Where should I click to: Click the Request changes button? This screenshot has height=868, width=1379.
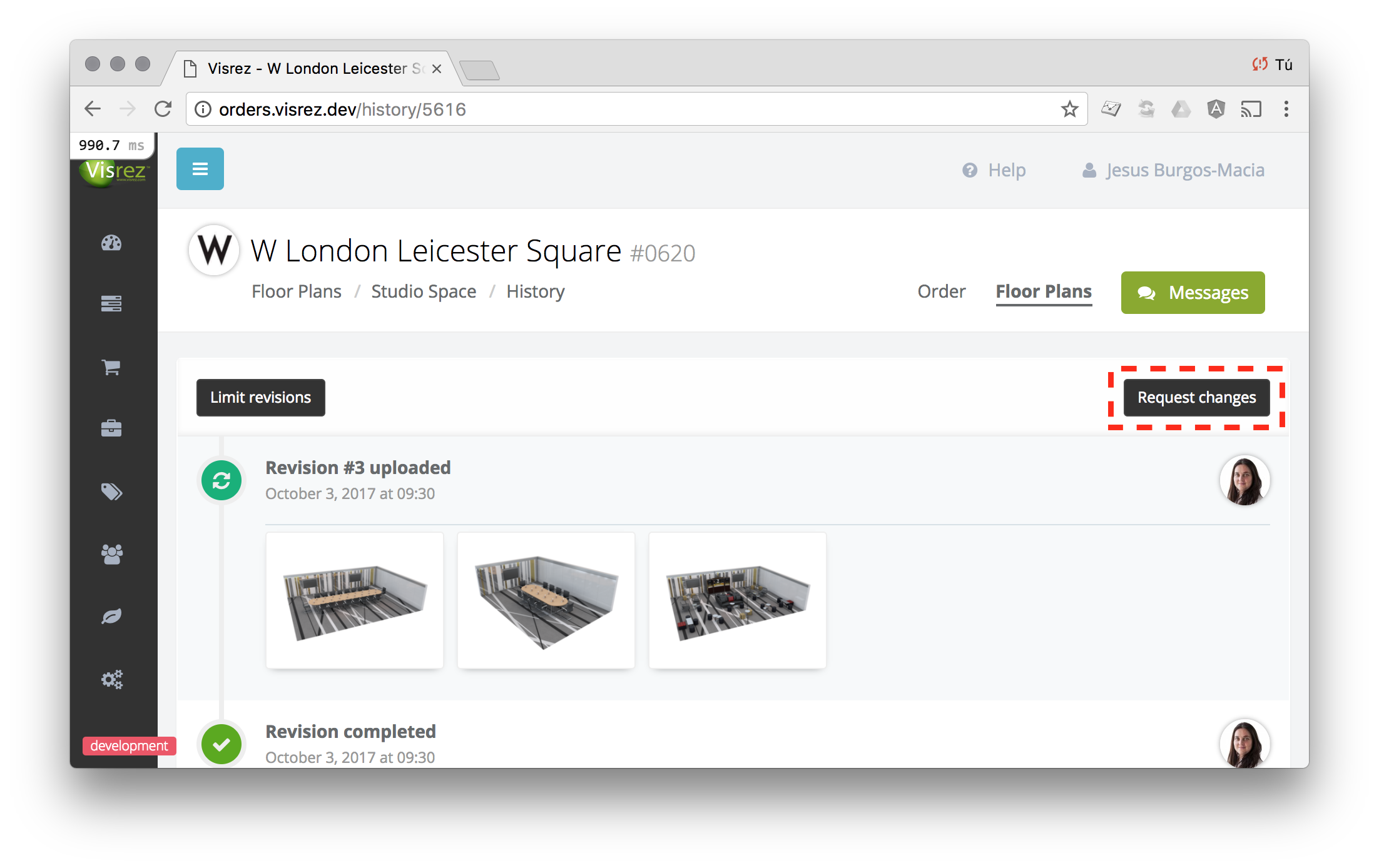pos(1196,398)
